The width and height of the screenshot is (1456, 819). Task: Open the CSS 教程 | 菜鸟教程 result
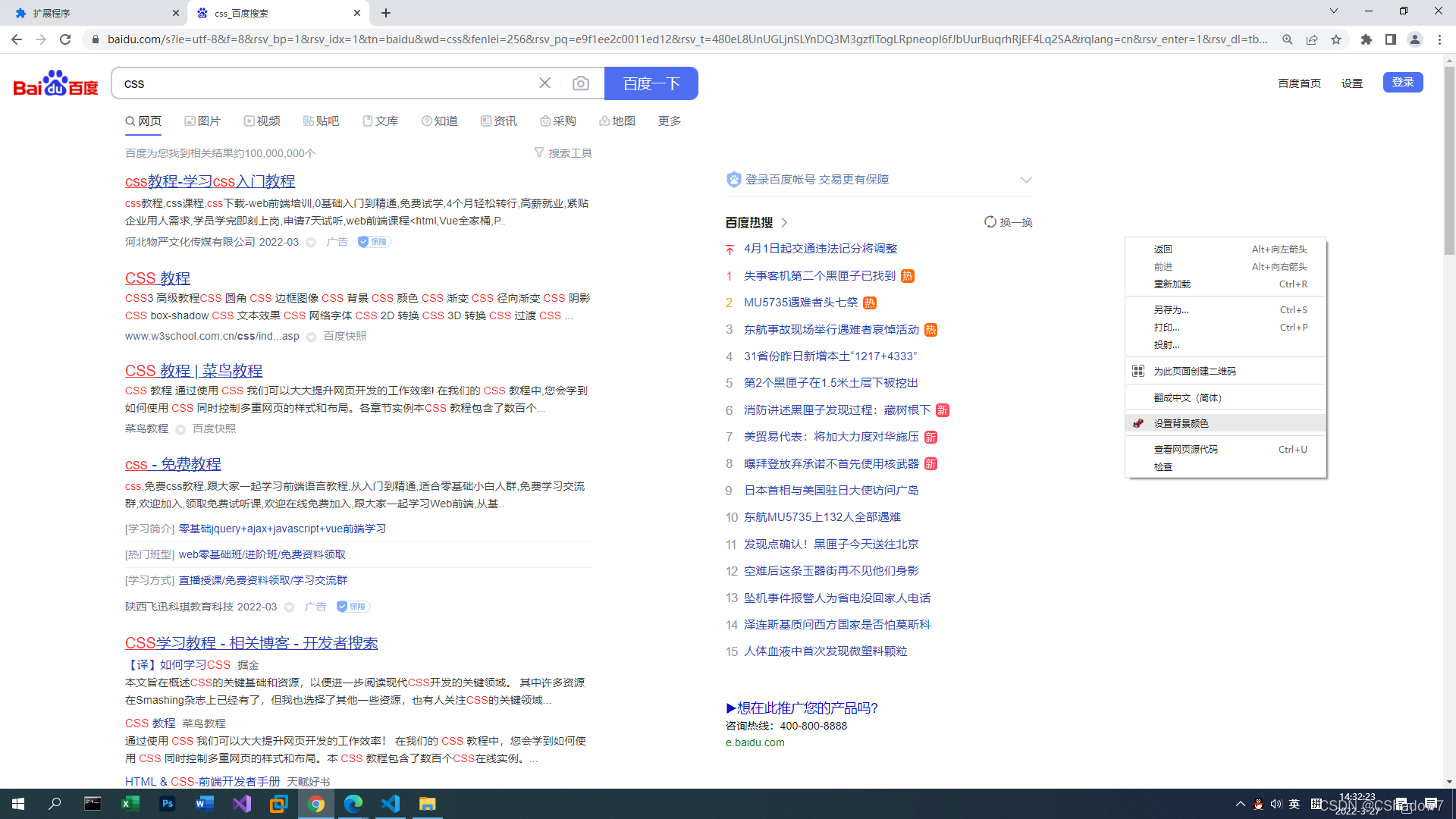[193, 371]
